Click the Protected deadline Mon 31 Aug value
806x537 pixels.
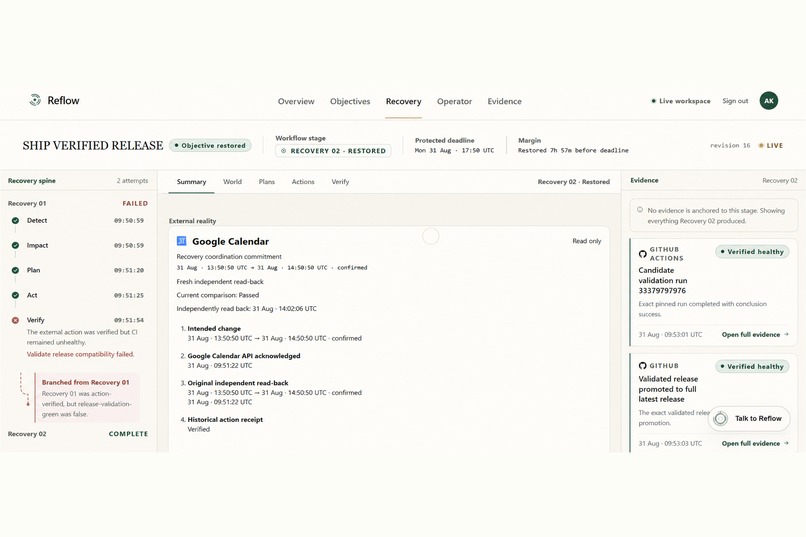pos(454,151)
